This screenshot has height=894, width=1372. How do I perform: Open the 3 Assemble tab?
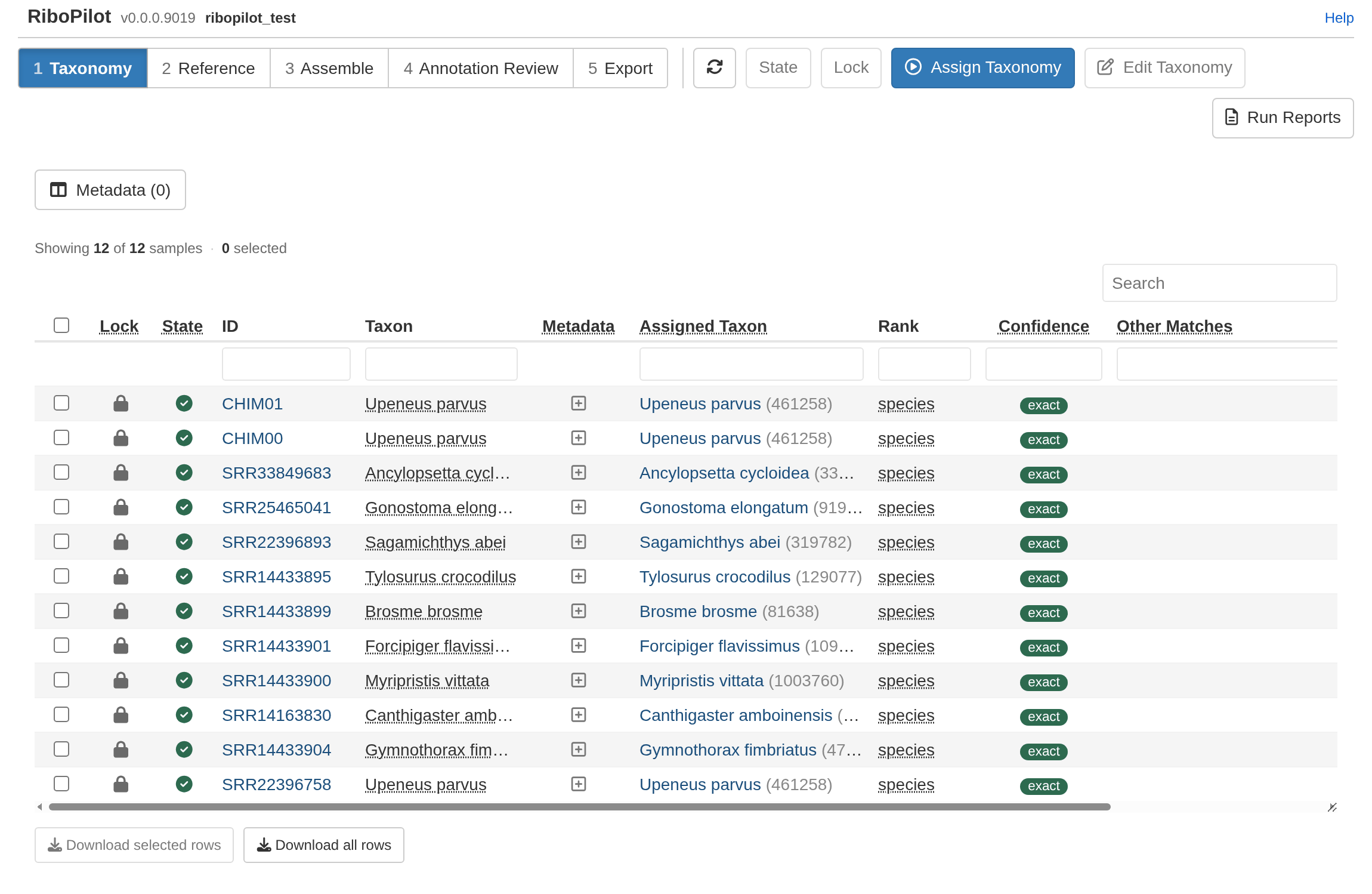tap(329, 68)
